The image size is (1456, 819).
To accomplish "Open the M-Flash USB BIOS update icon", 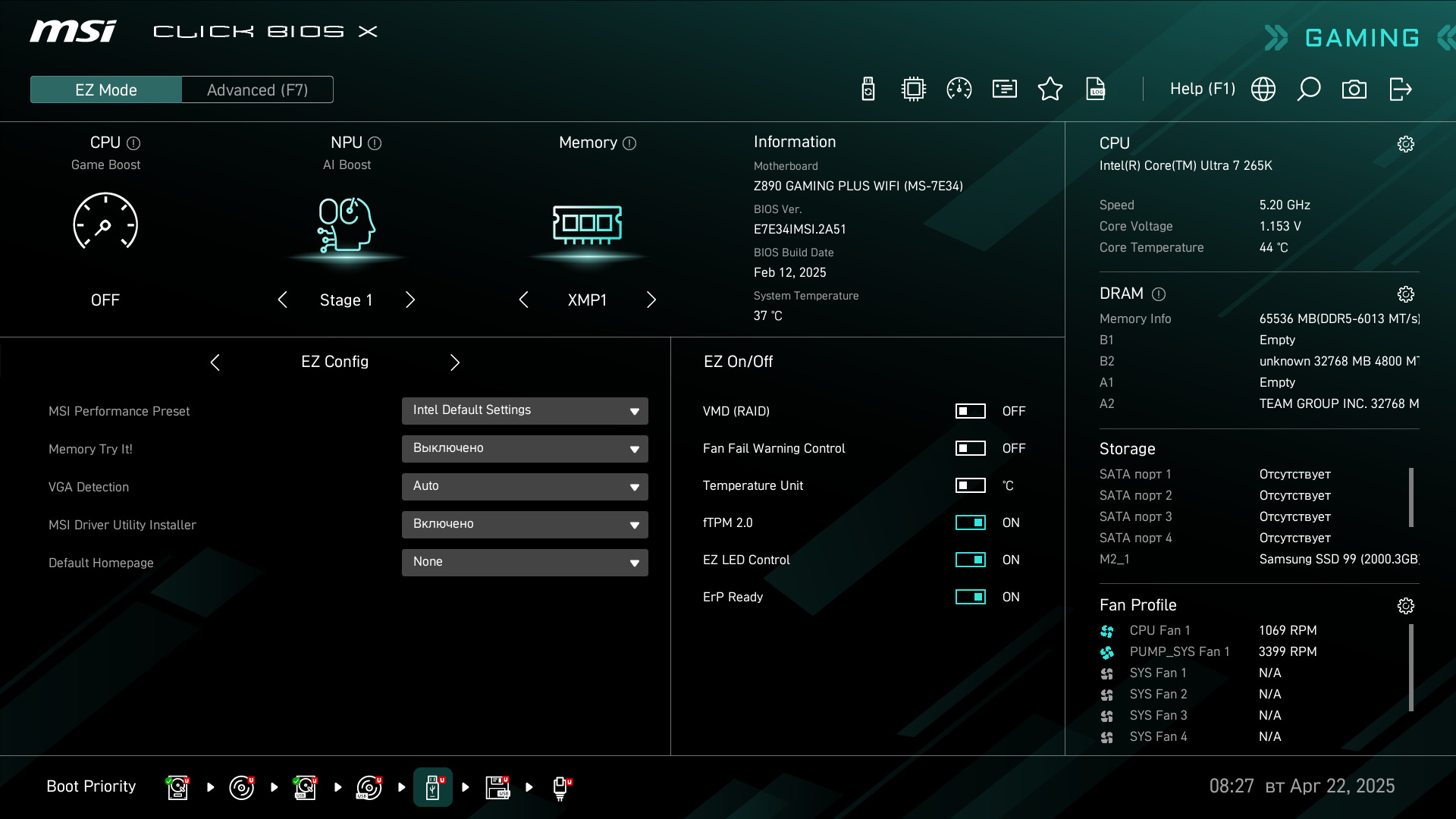I will click(x=868, y=89).
